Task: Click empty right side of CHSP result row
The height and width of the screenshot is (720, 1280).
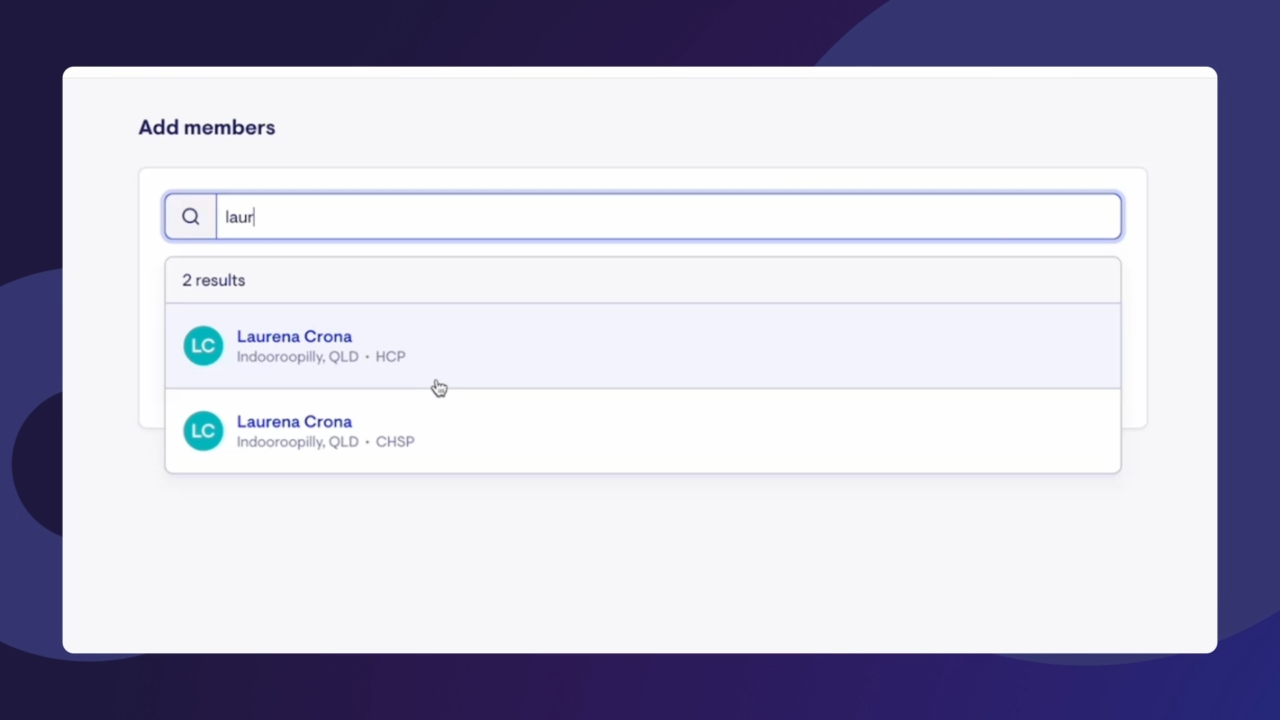Action: (950, 431)
